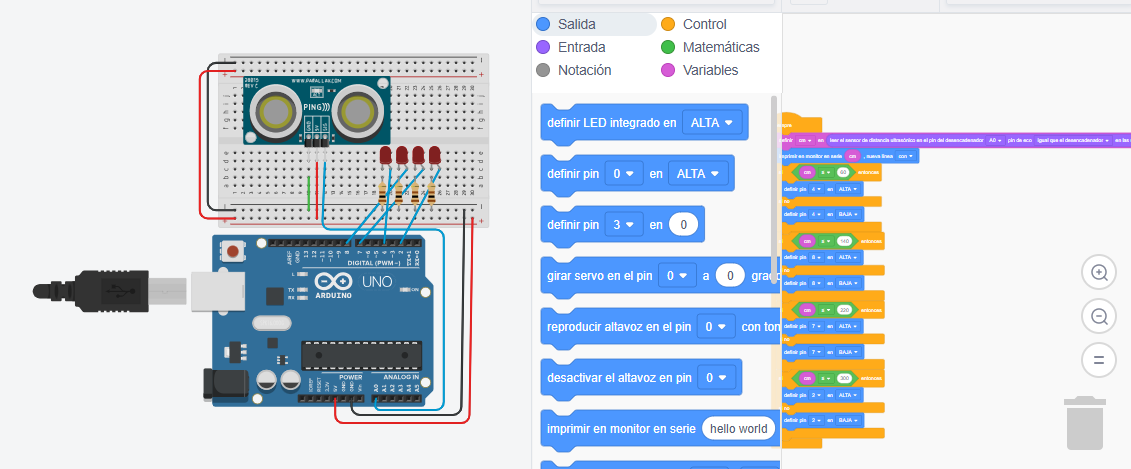Select the green jumper wire on breadboard
The image size is (1131, 469).
click(309, 193)
